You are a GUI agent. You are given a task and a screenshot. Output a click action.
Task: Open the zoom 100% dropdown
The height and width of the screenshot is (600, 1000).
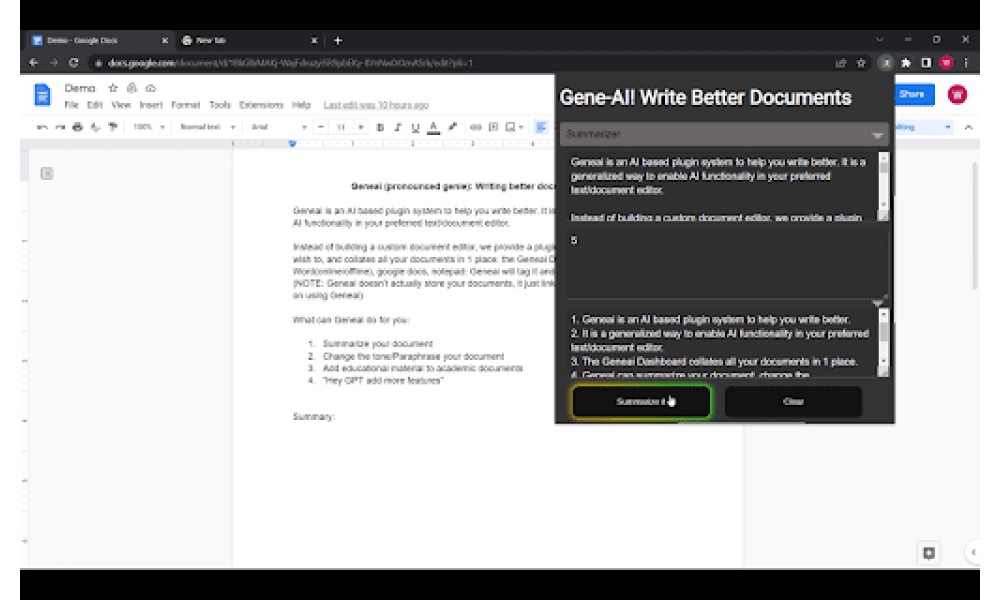coord(149,127)
